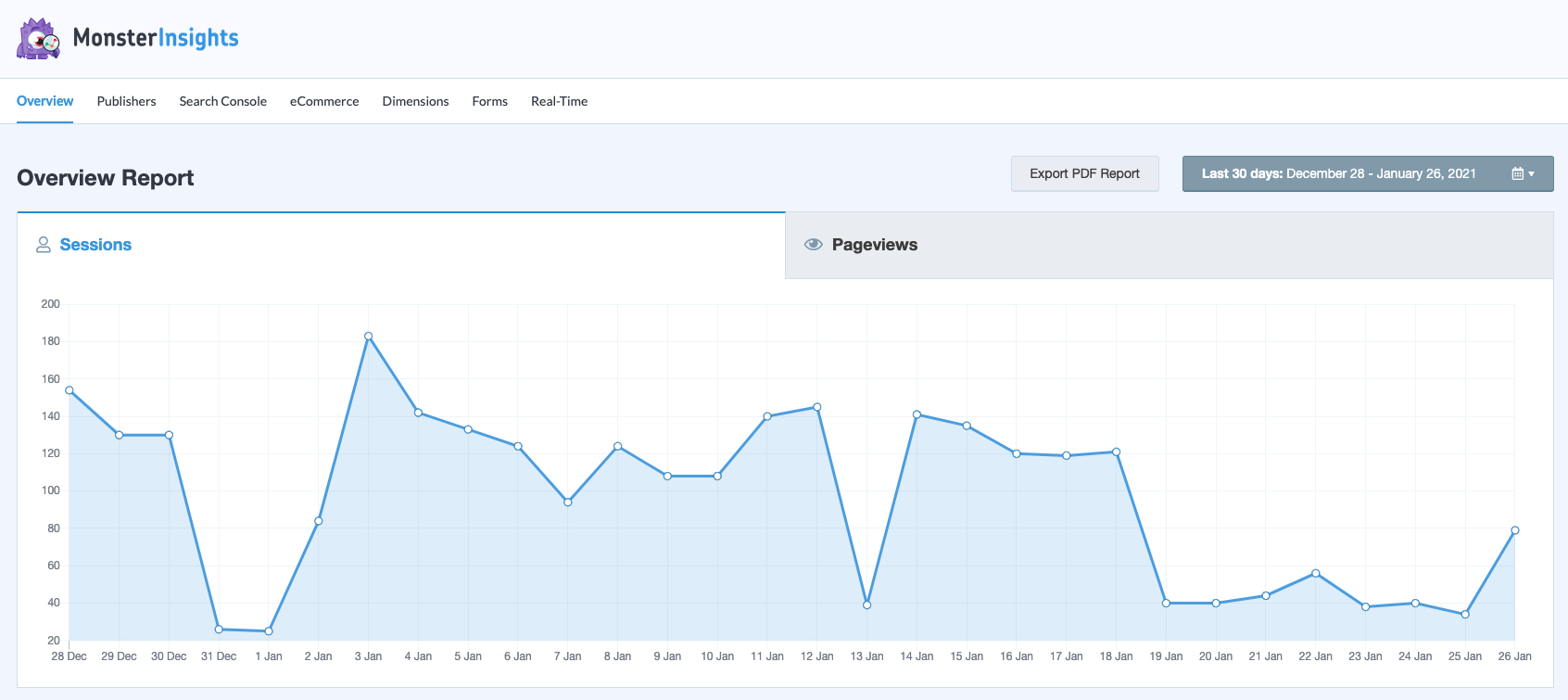Click the MonsterInsights brand name text
This screenshot has width=1568, height=700.
[x=156, y=38]
